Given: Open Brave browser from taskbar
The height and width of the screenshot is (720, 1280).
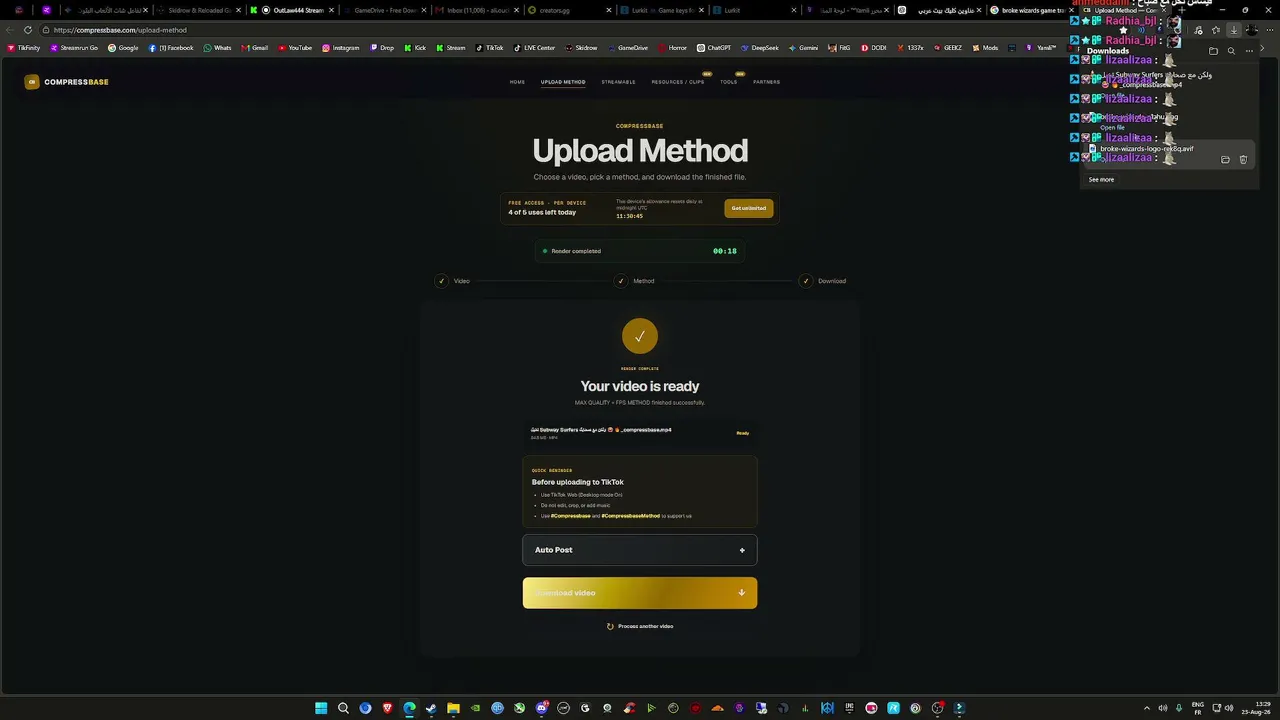Looking at the screenshot, I should (387, 708).
